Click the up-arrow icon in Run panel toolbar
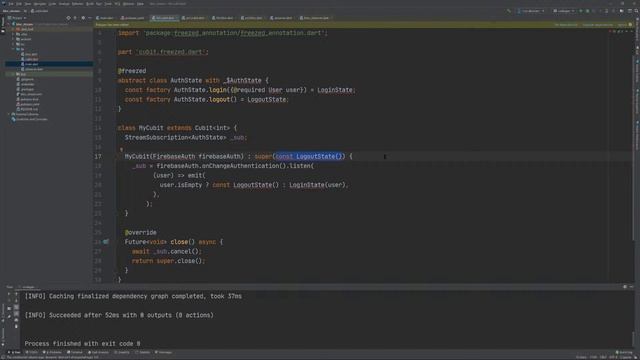This screenshot has height=360, width=640. coord(16,294)
